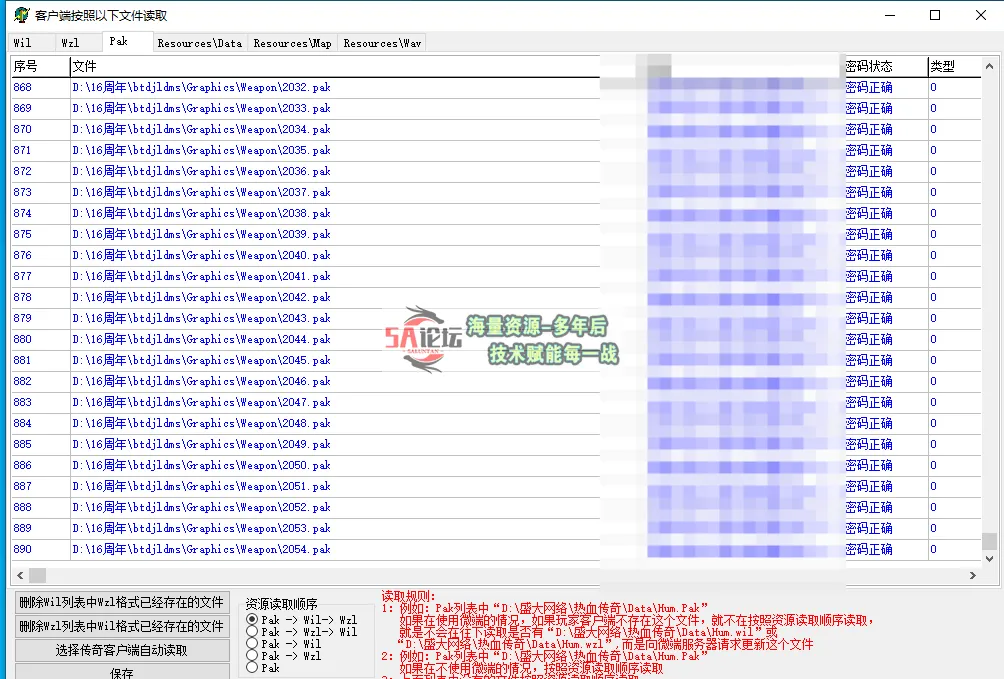Select the Pak tab
This screenshot has width=1004, height=679.
click(x=127, y=42)
